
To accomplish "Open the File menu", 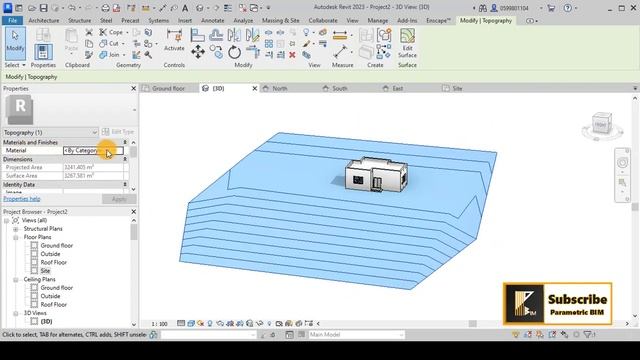I will (x=13, y=20).
